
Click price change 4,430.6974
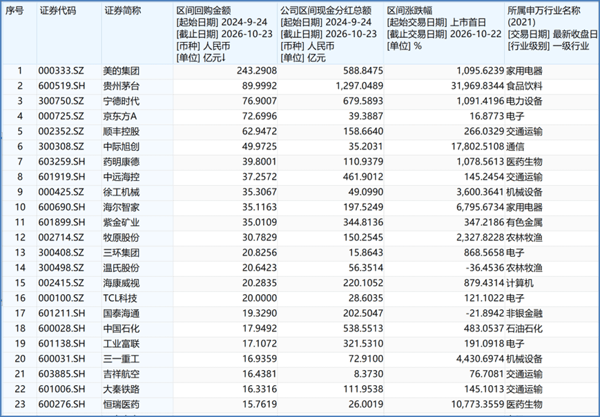click(480, 359)
